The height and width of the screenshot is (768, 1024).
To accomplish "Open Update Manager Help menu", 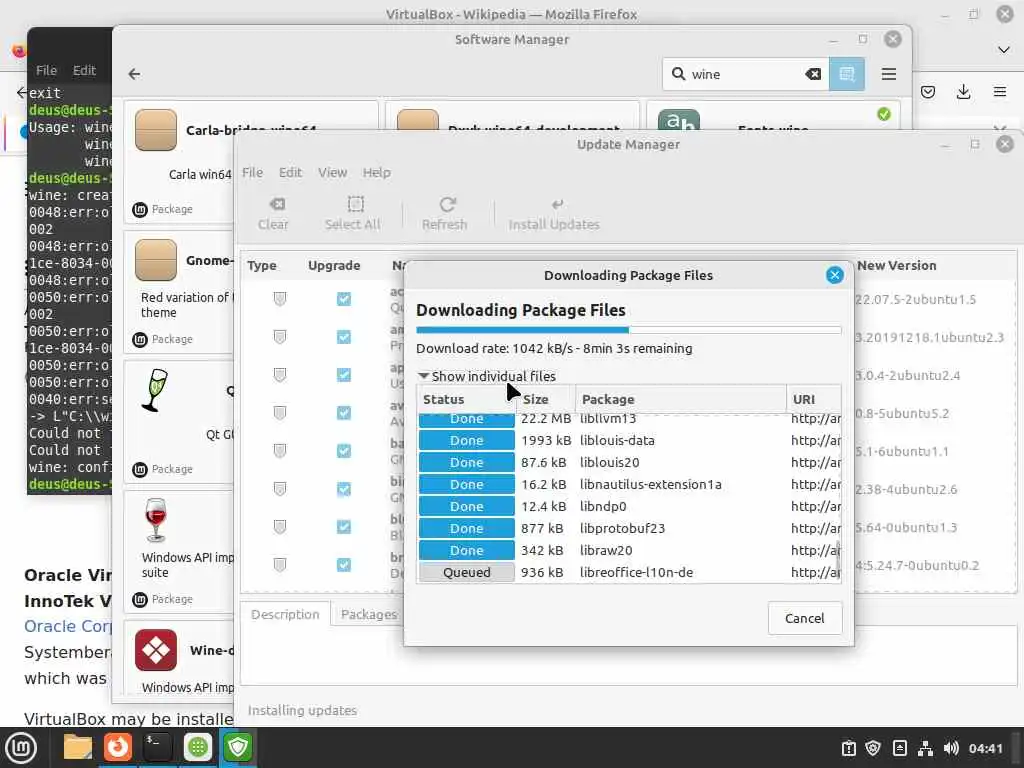I will [377, 172].
